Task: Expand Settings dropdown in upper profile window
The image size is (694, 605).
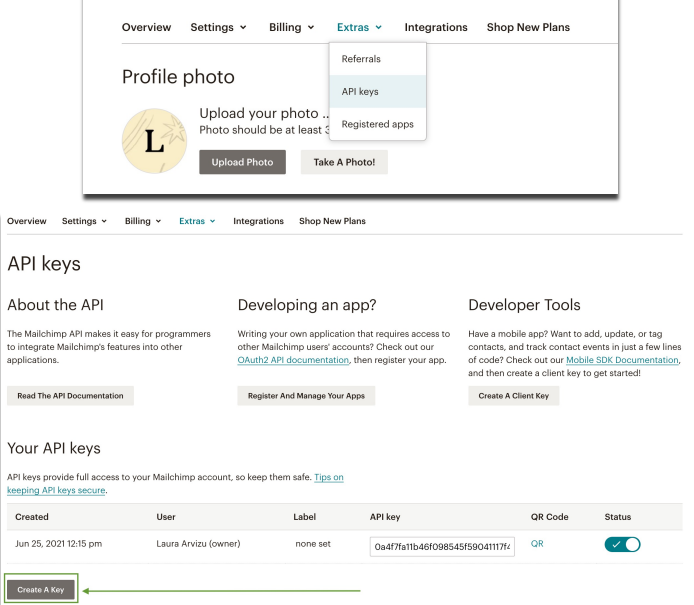Action: [x=218, y=27]
